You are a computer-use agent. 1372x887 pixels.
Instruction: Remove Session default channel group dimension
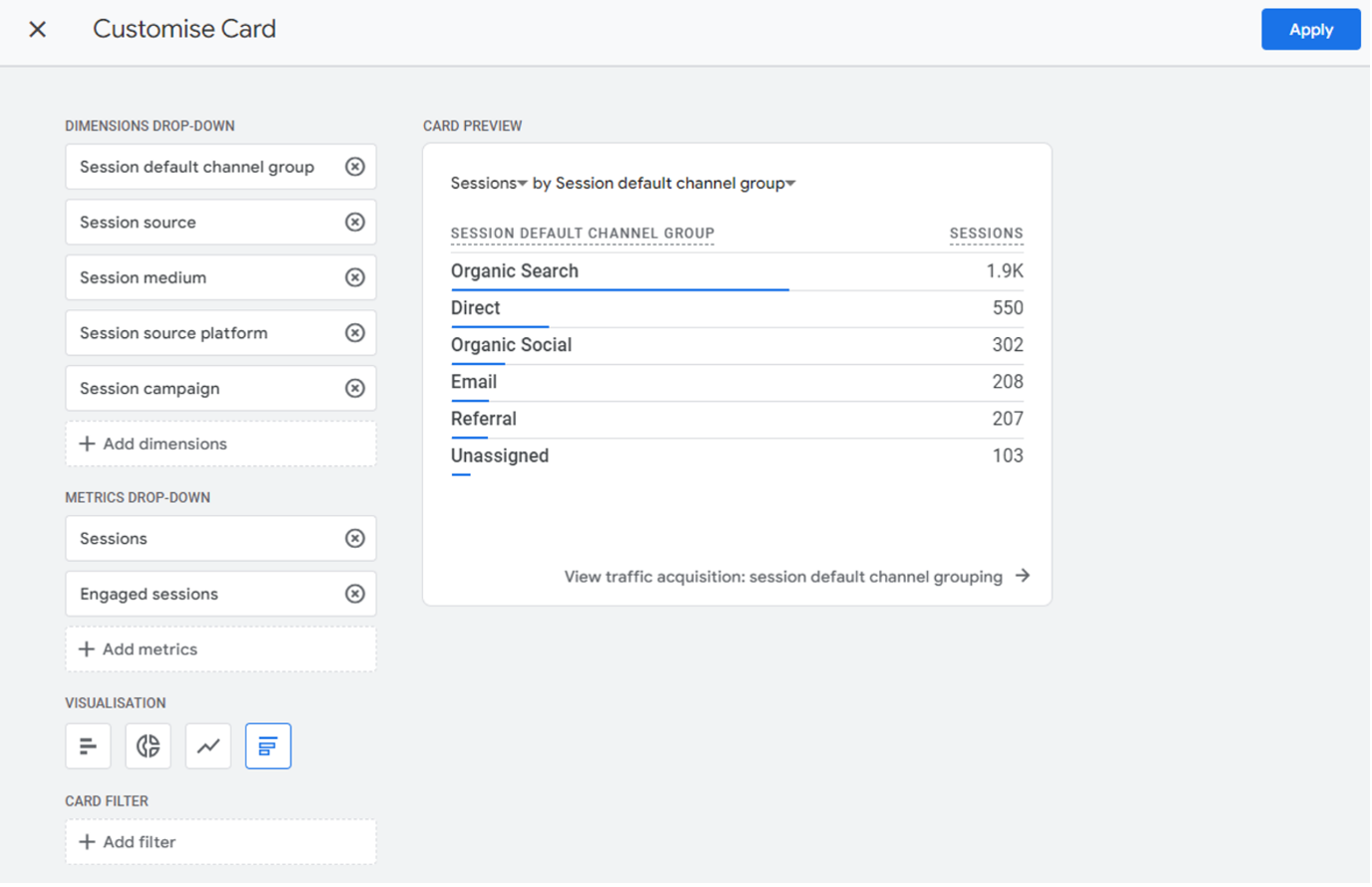click(x=355, y=167)
